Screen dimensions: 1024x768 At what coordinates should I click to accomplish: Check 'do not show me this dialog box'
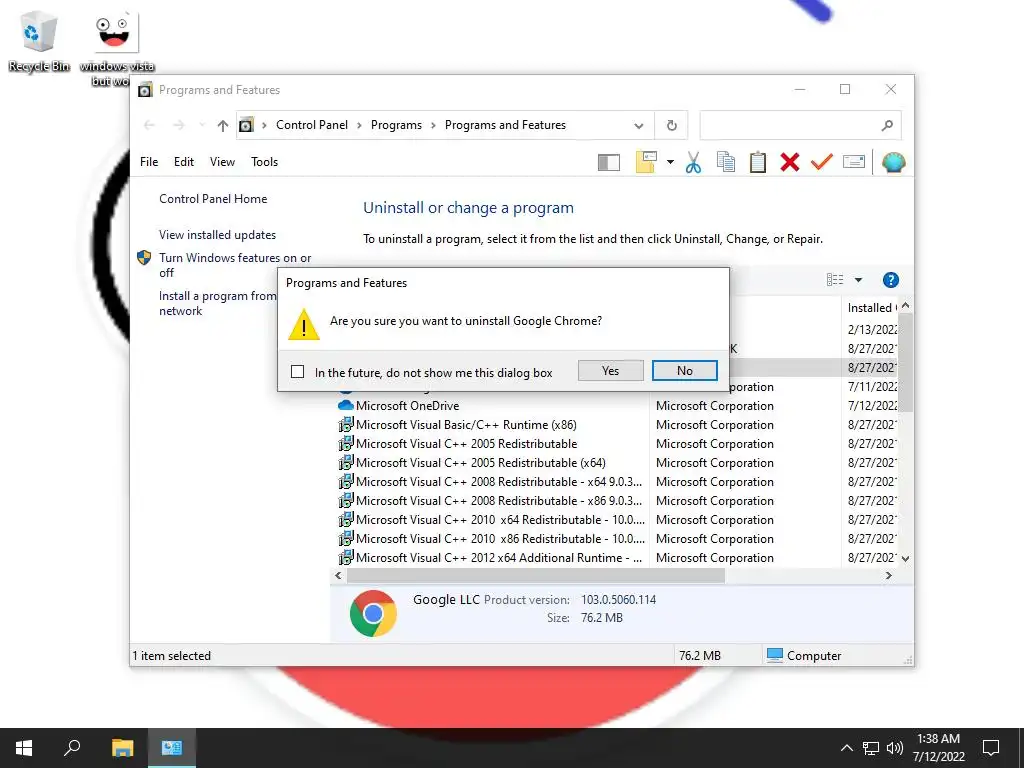(x=297, y=372)
